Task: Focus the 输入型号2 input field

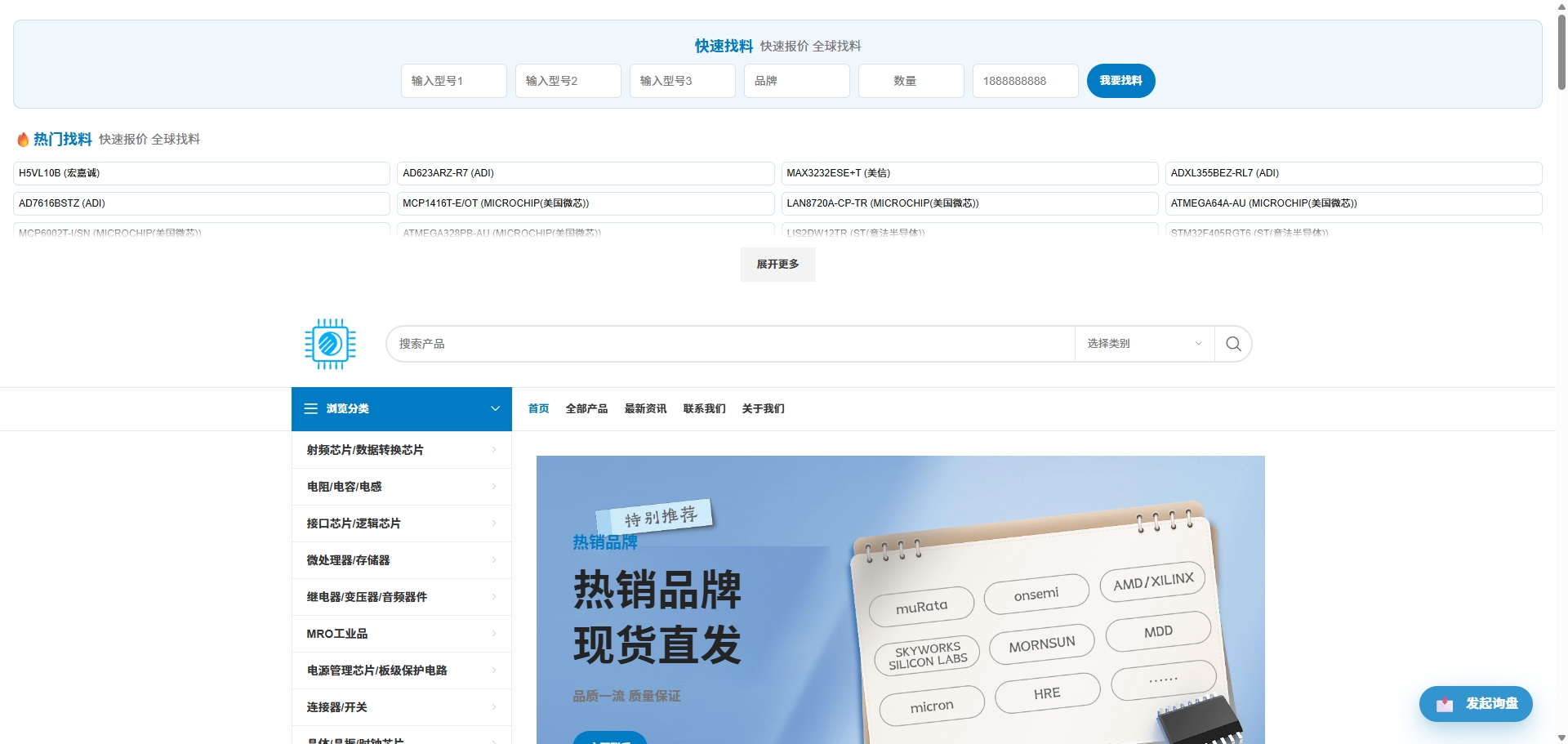Action: (x=568, y=81)
